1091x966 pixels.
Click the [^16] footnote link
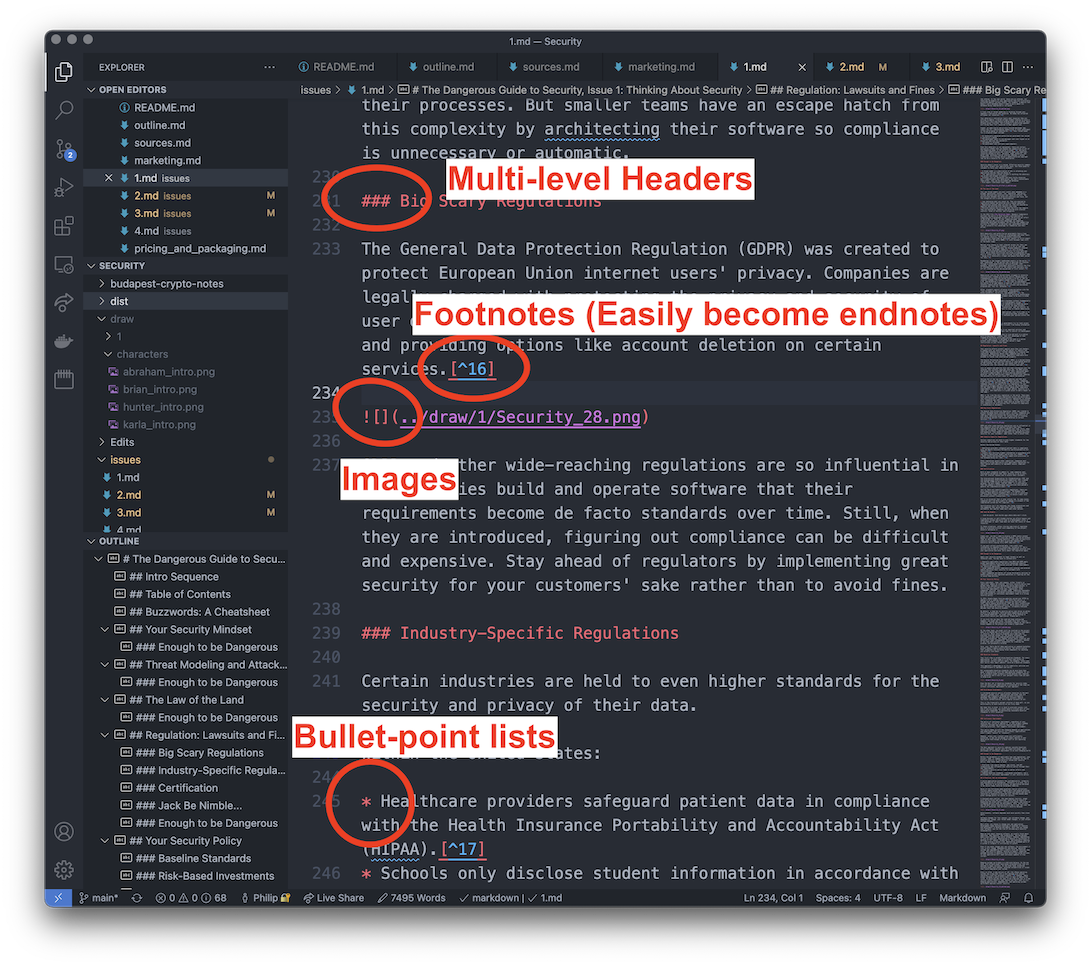[x=474, y=368]
